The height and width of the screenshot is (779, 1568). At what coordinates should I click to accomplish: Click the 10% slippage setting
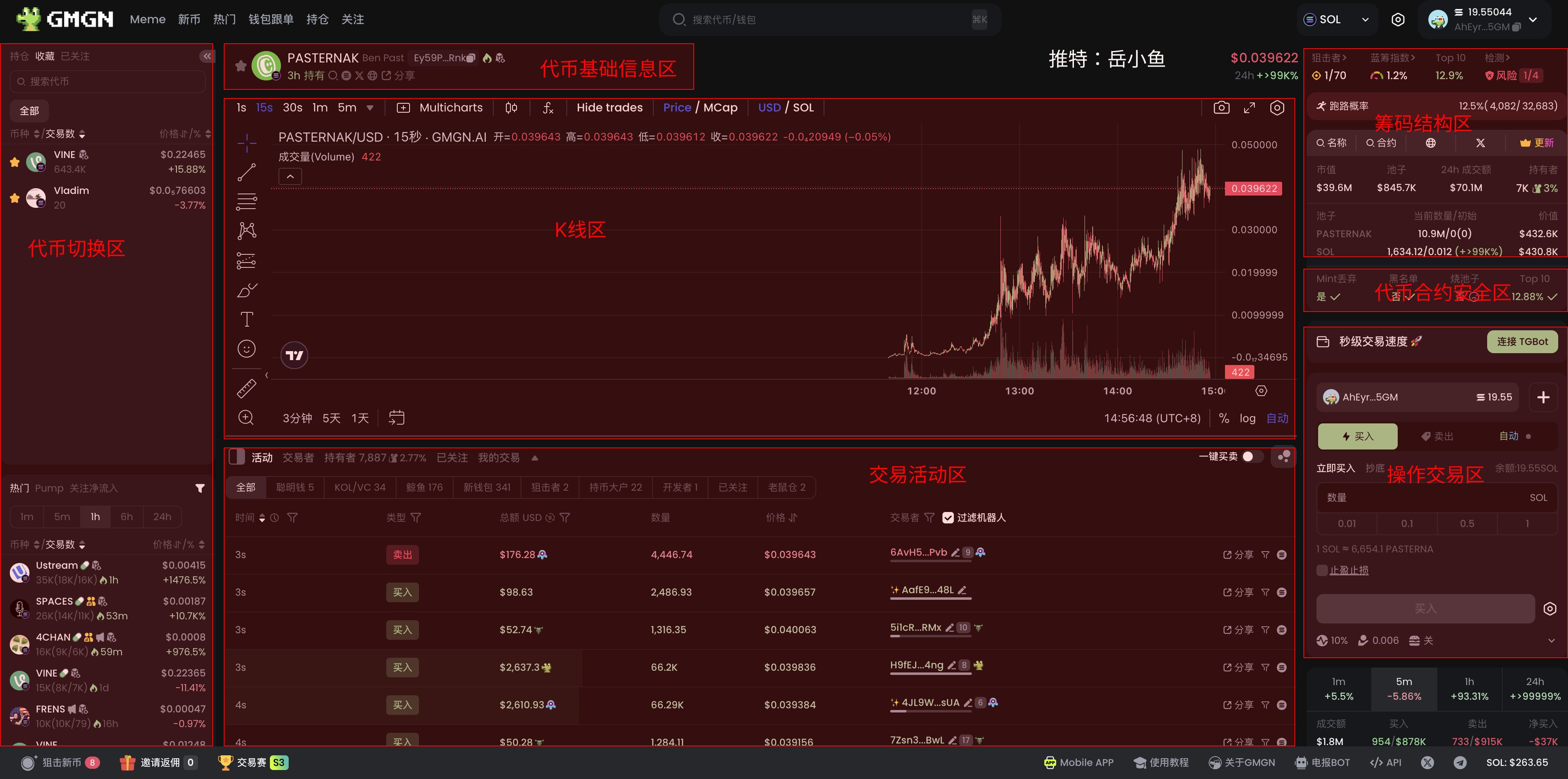(1332, 640)
